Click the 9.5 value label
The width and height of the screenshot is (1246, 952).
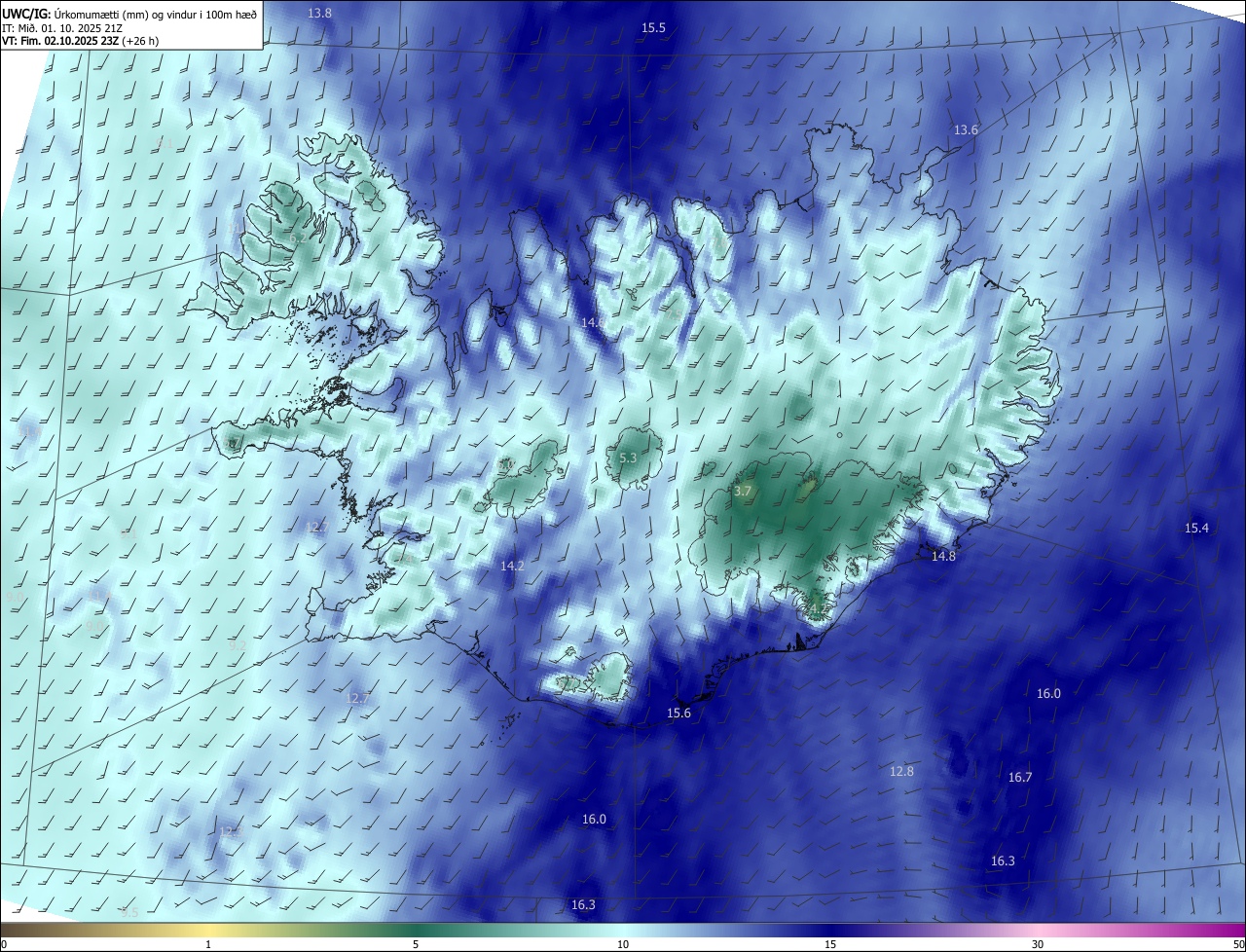pyautogui.click(x=129, y=913)
